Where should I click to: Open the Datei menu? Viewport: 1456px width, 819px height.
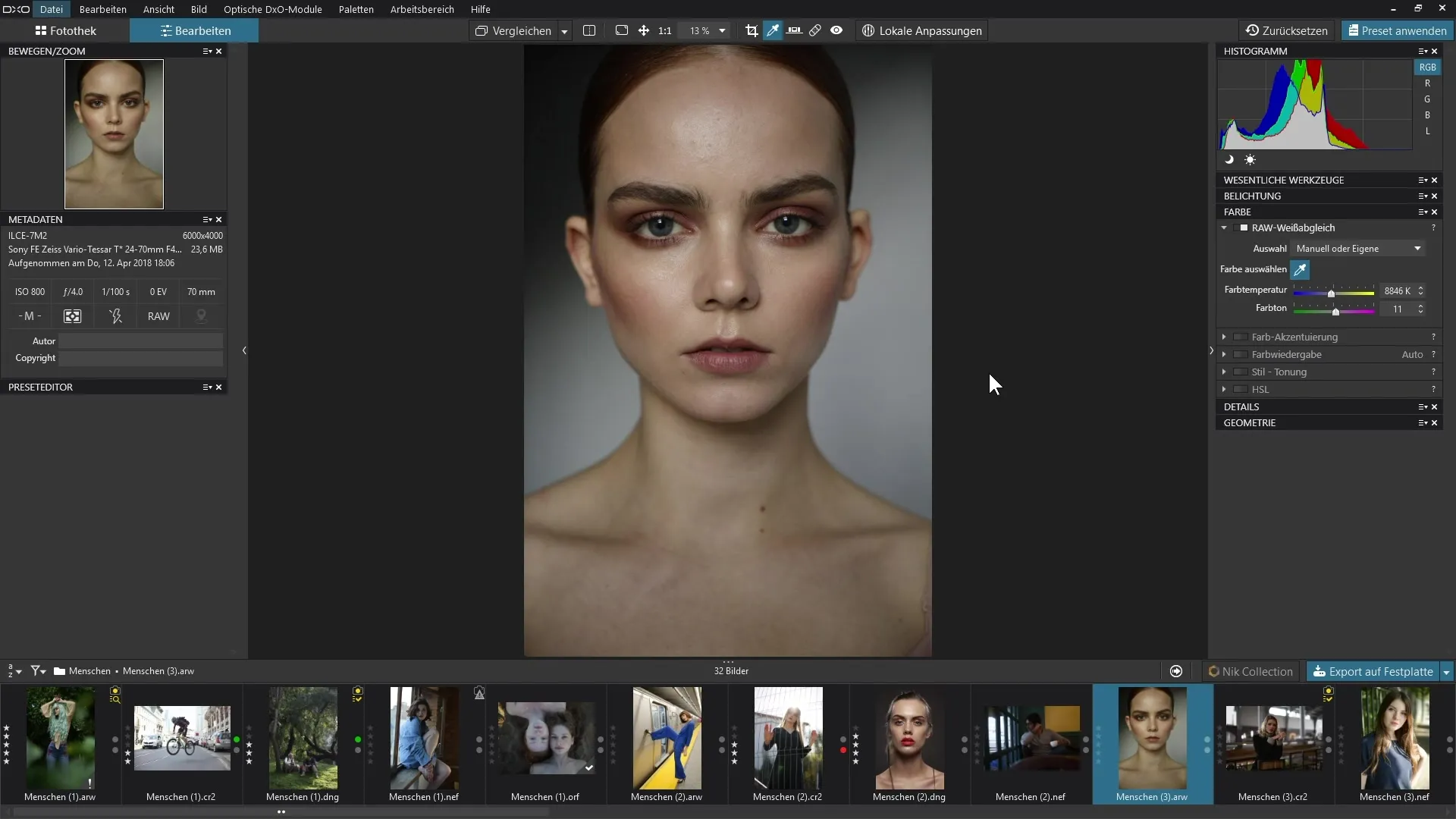[52, 9]
